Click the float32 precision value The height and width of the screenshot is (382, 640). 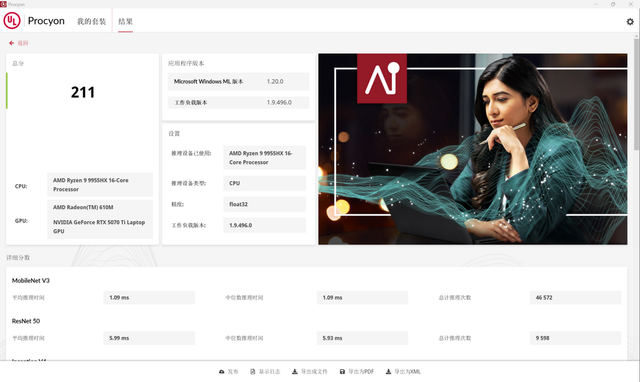(x=264, y=204)
